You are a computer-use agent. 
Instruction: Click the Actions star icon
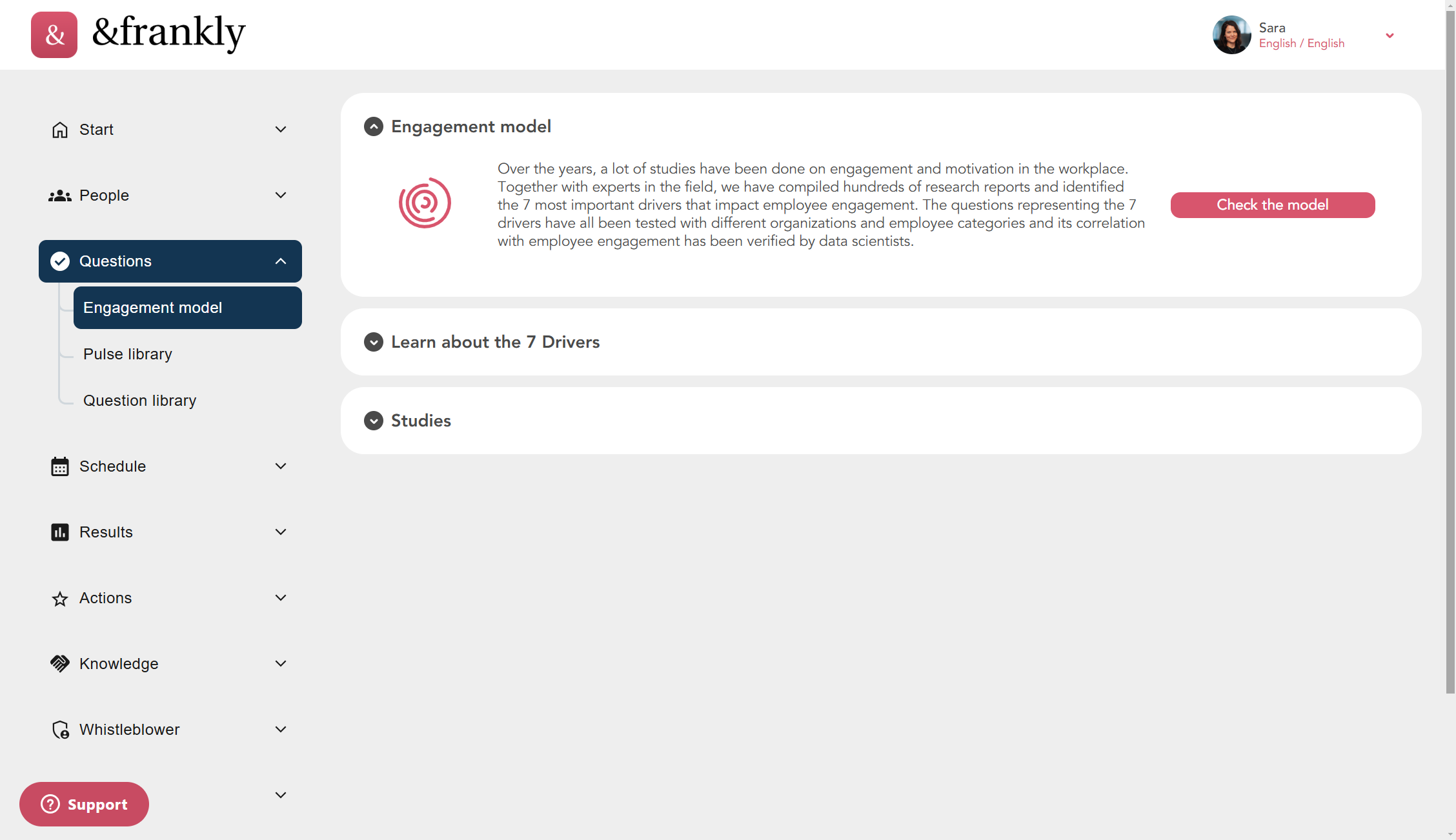[60, 599]
